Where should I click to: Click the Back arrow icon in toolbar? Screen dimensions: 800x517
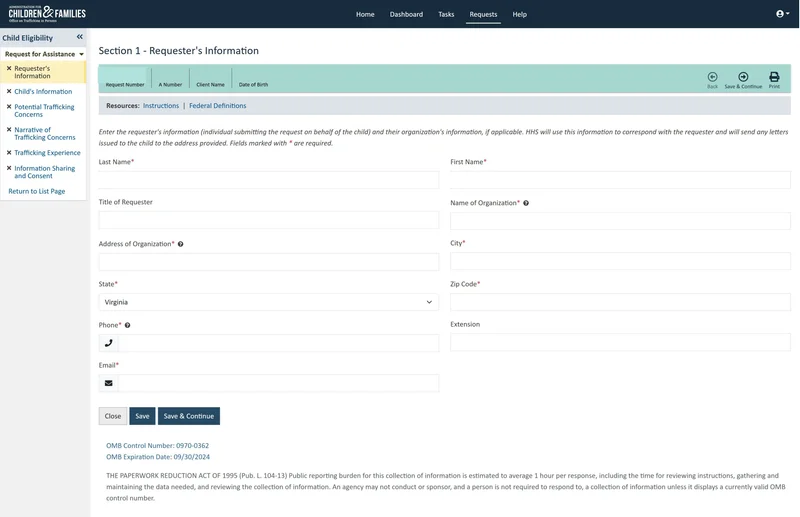coord(712,79)
